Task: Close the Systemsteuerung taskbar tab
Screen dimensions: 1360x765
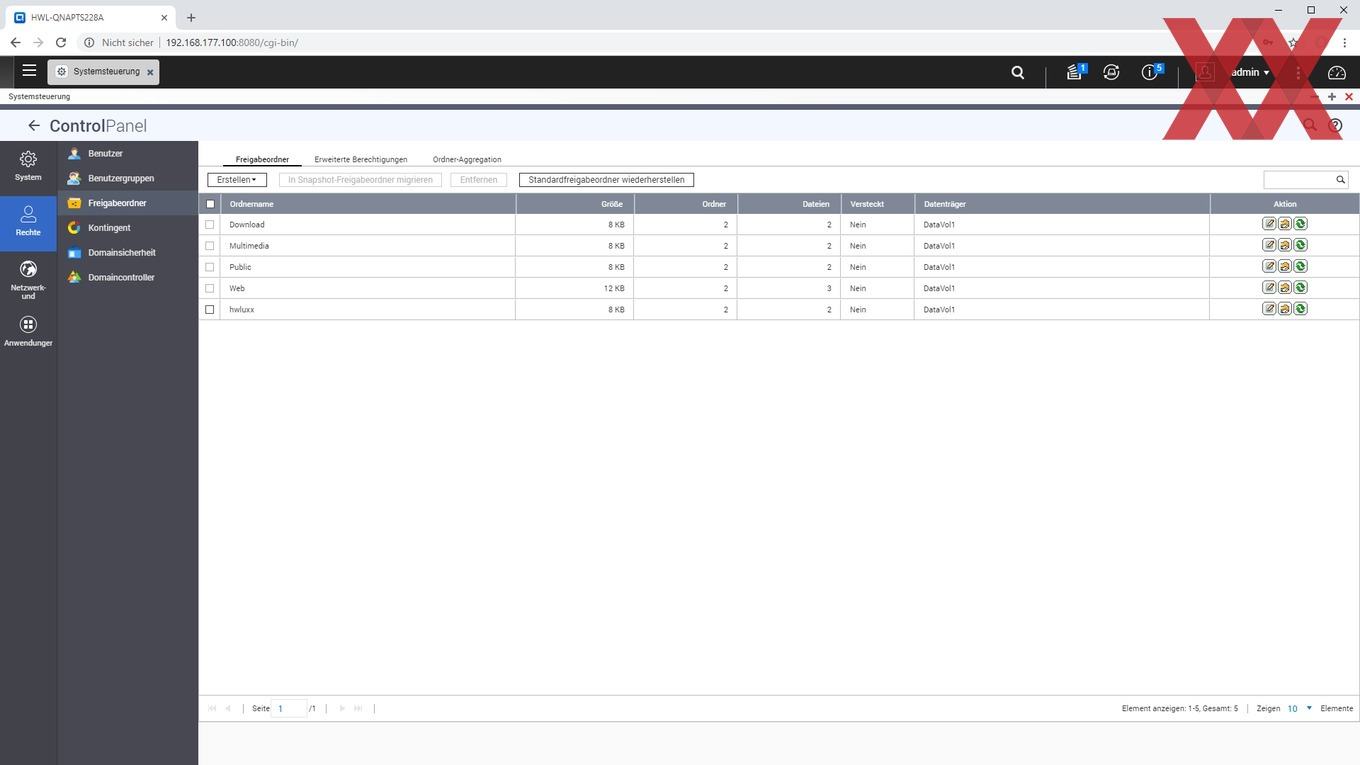Action: point(151,72)
